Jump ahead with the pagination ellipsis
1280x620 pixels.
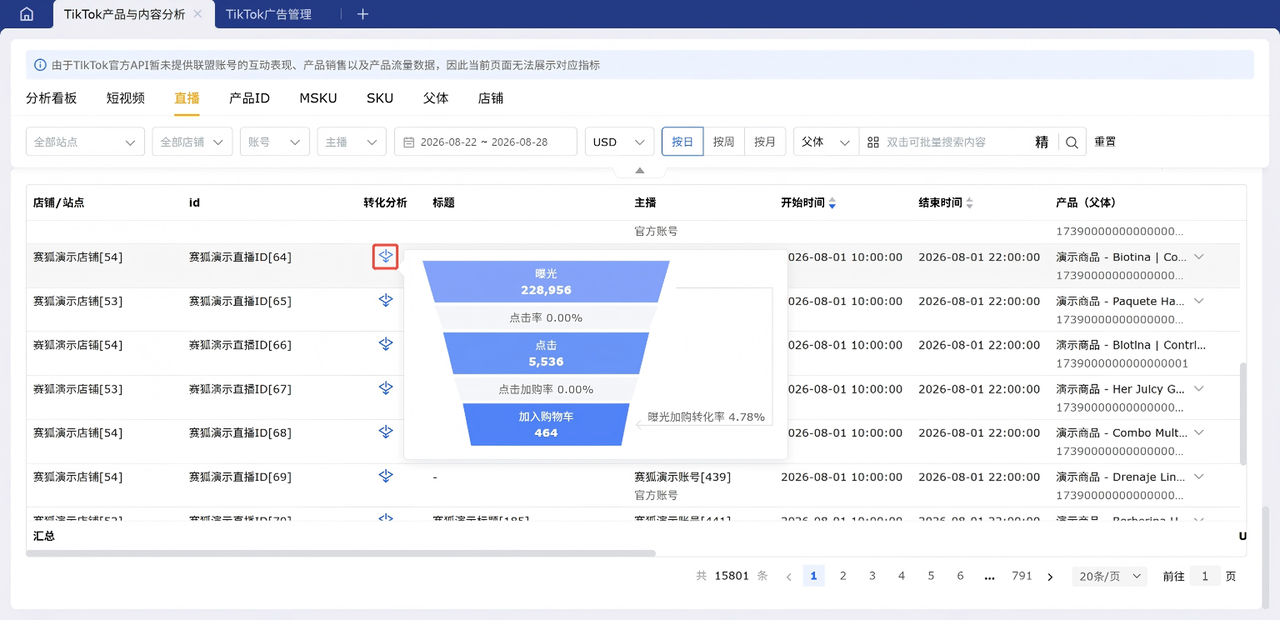pyautogui.click(x=990, y=577)
